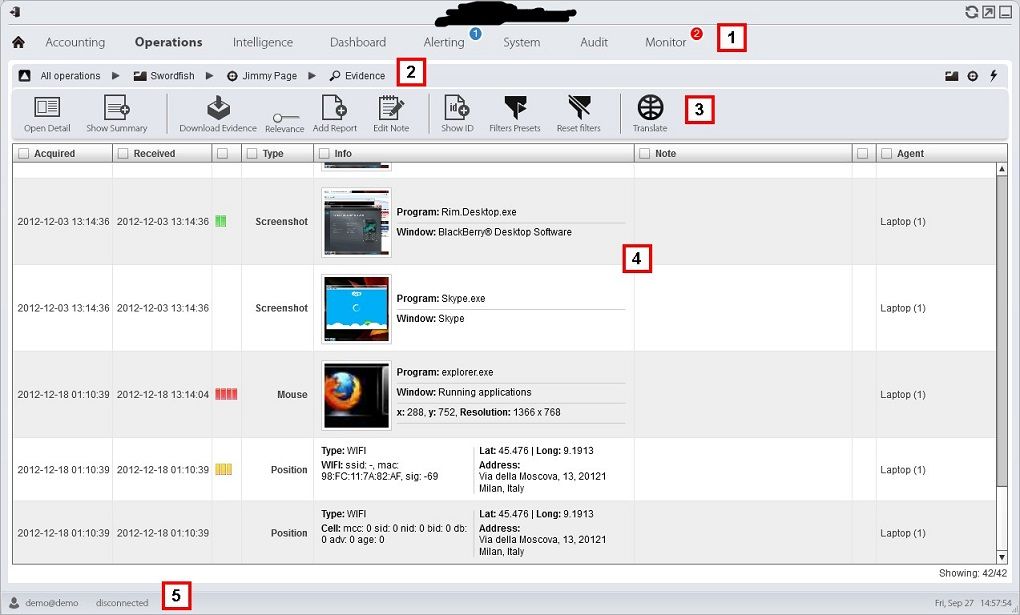Click the lightning bolt icon
Image resolution: width=1020 pixels, height=615 pixels.
point(993,75)
